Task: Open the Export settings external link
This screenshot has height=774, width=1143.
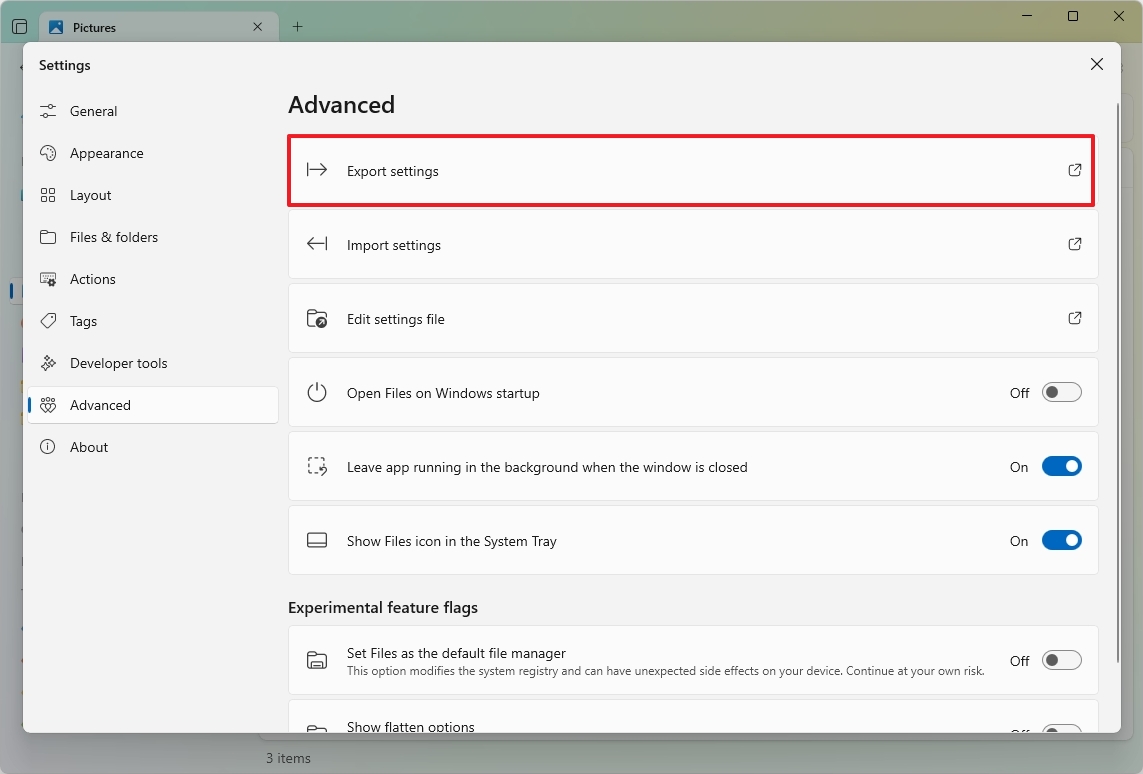Action: point(1075,170)
